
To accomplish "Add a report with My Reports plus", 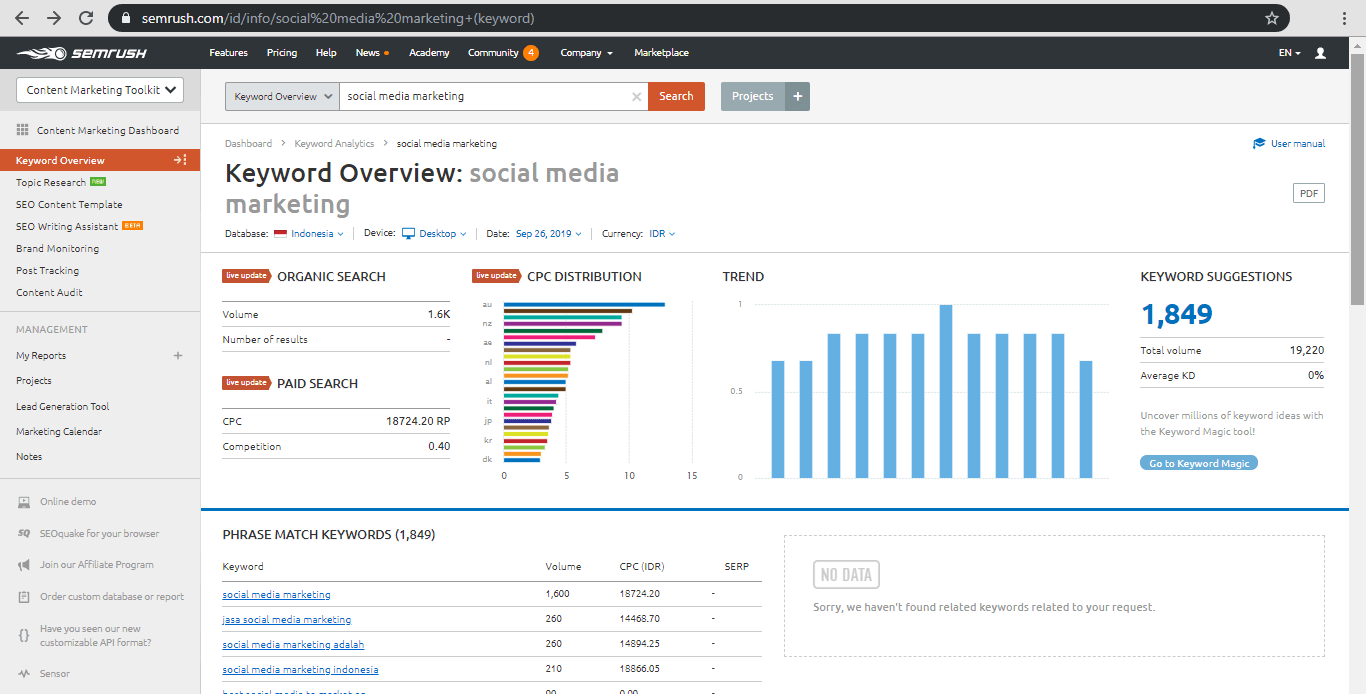I will click(x=178, y=356).
